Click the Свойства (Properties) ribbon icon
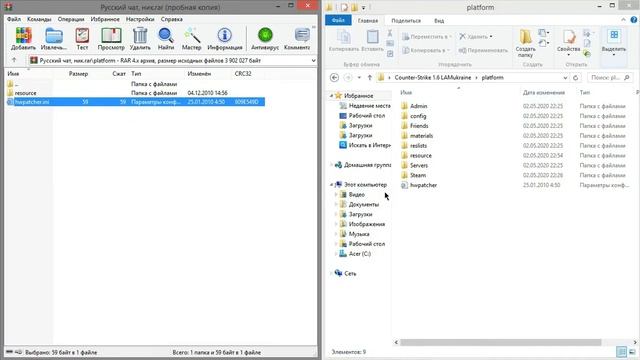Image resolution: width=640 pixels, height=360 pixels. click(x=569, y=43)
